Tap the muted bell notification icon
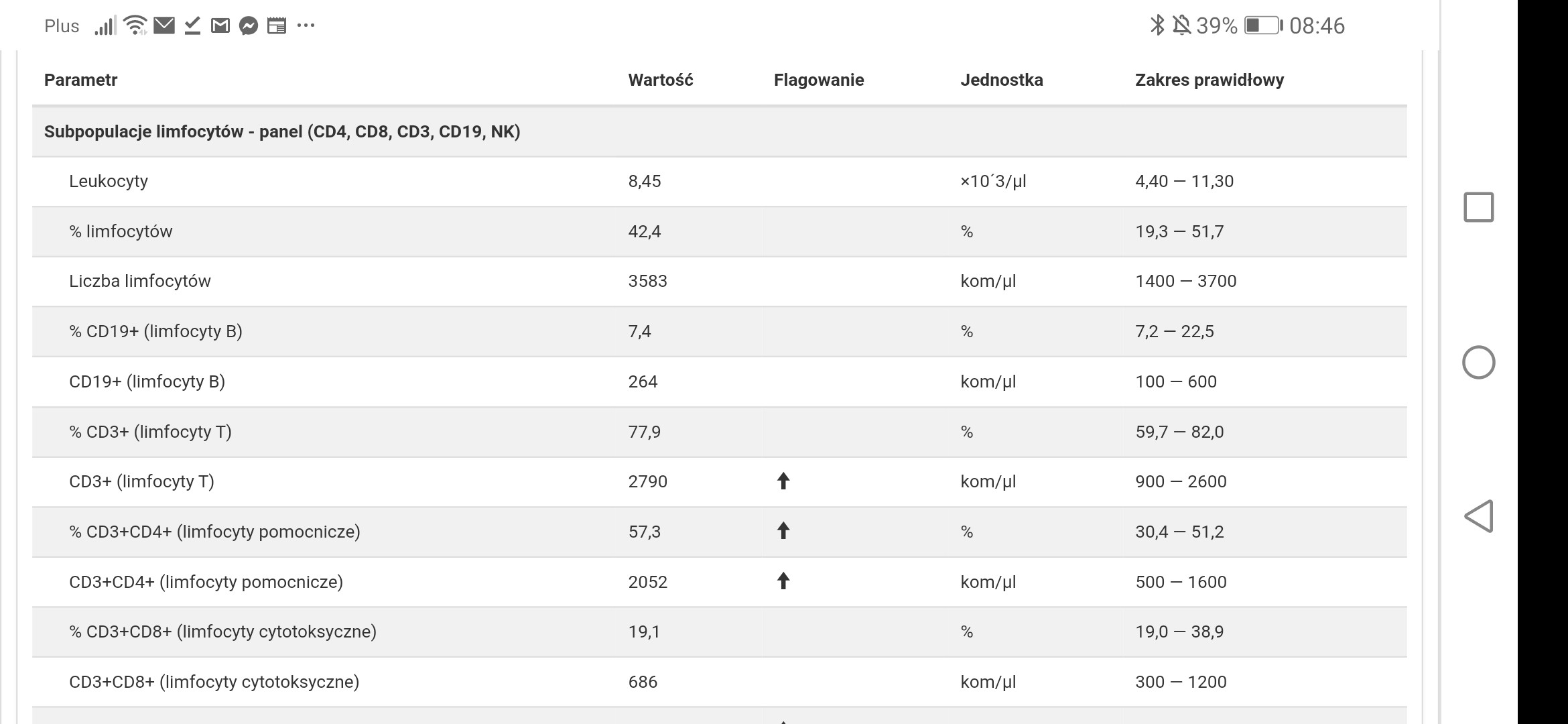The height and width of the screenshot is (724, 1568). 1182,25
